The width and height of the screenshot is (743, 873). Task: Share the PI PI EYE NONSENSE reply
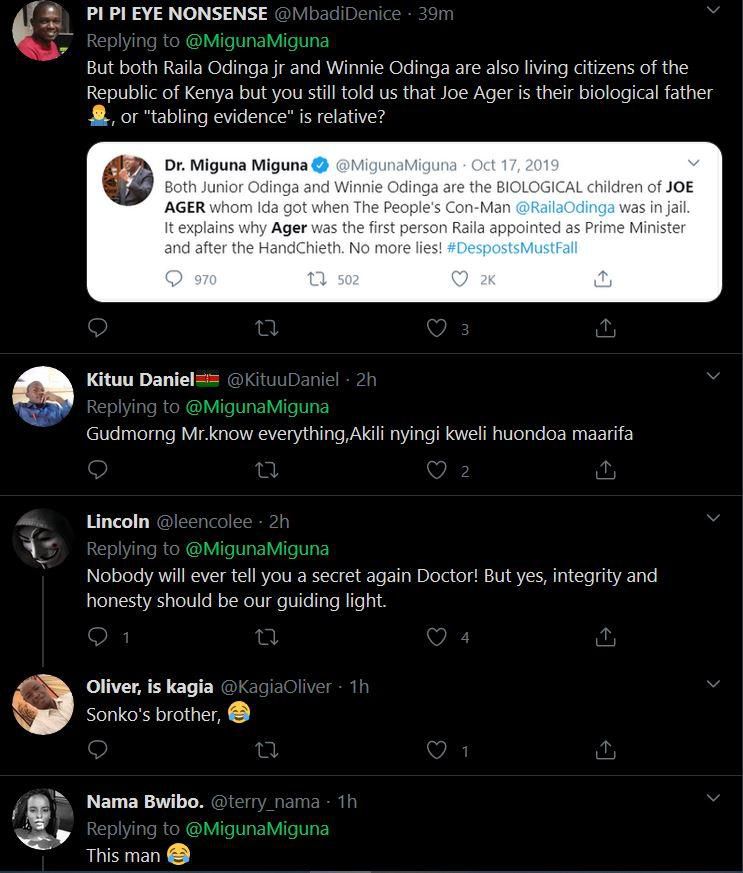605,328
